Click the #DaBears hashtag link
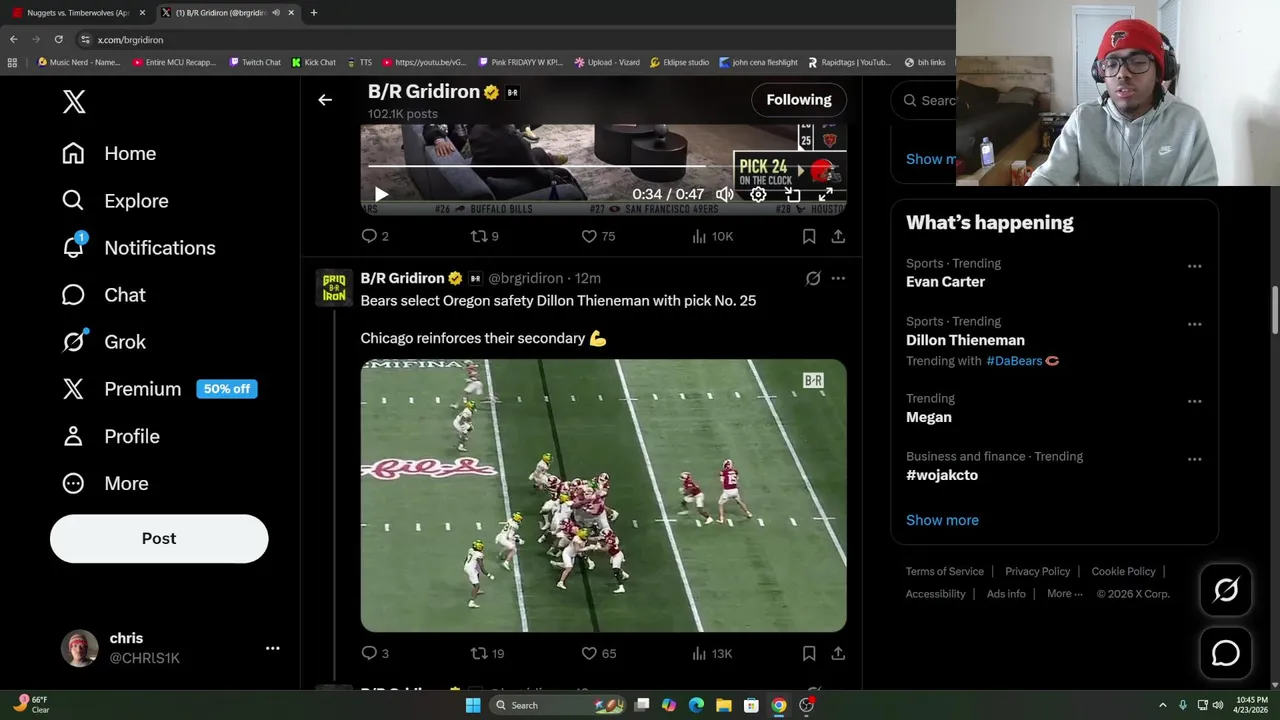 click(x=1014, y=360)
